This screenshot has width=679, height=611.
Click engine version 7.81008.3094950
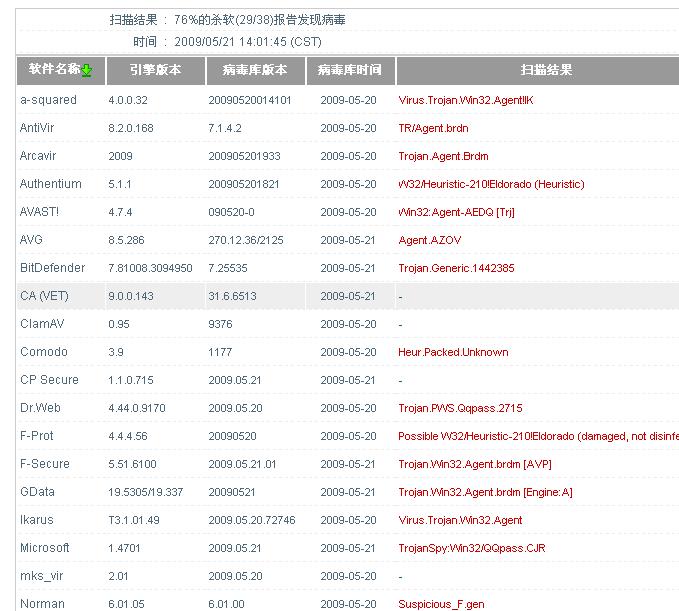point(150,268)
